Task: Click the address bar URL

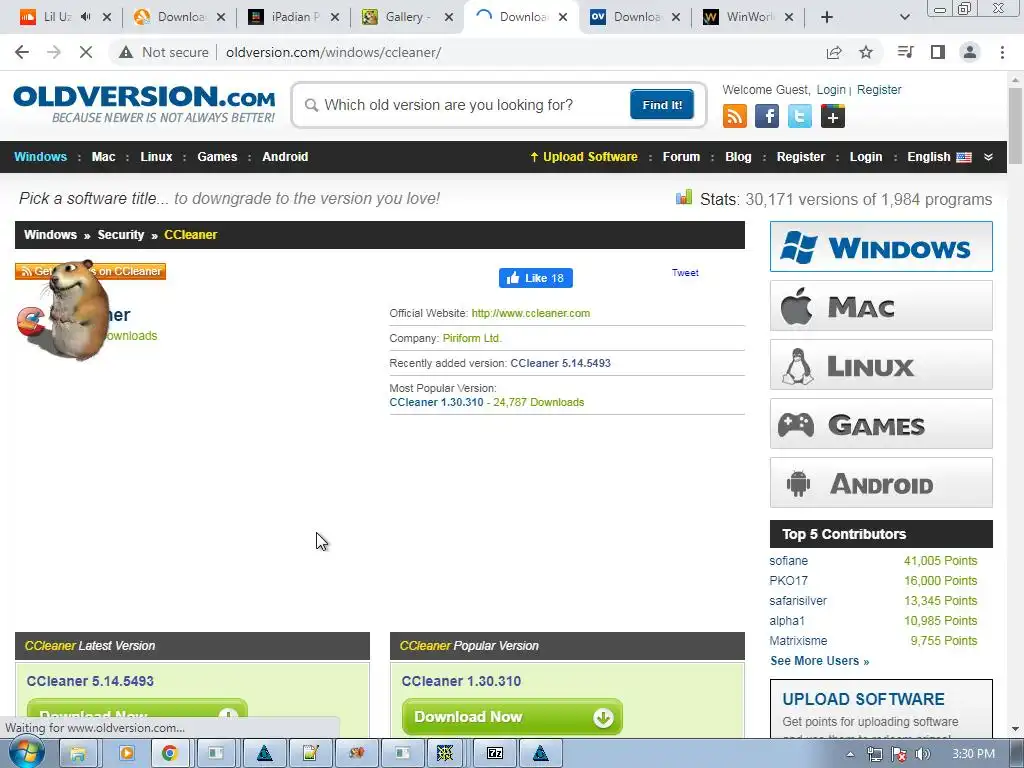Action: coord(333,52)
